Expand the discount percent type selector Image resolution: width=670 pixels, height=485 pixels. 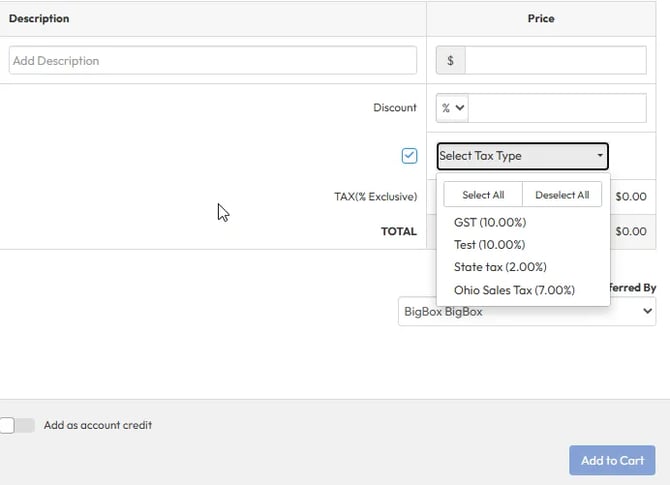point(453,108)
